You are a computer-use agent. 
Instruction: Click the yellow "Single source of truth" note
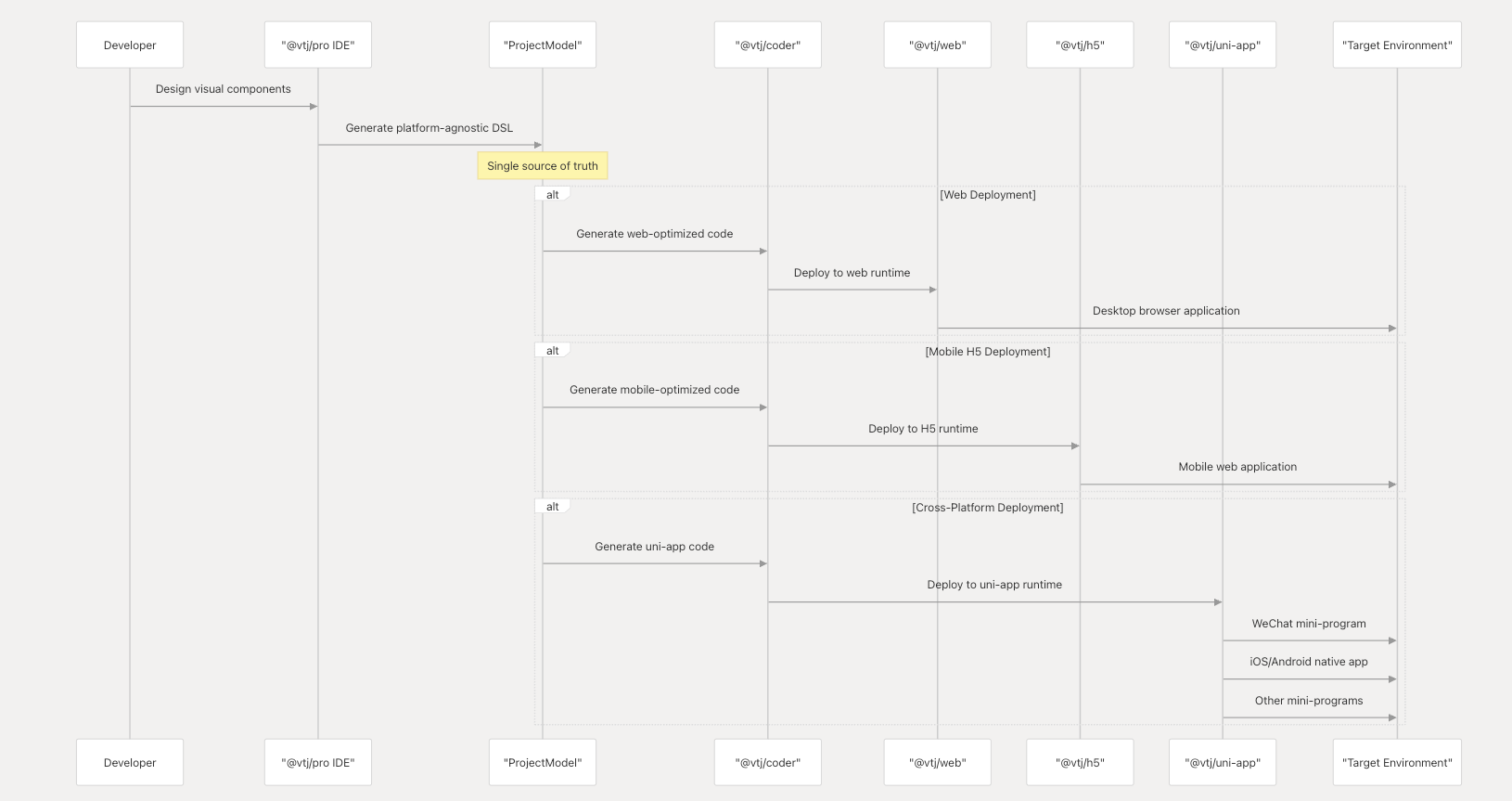coord(543,166)
